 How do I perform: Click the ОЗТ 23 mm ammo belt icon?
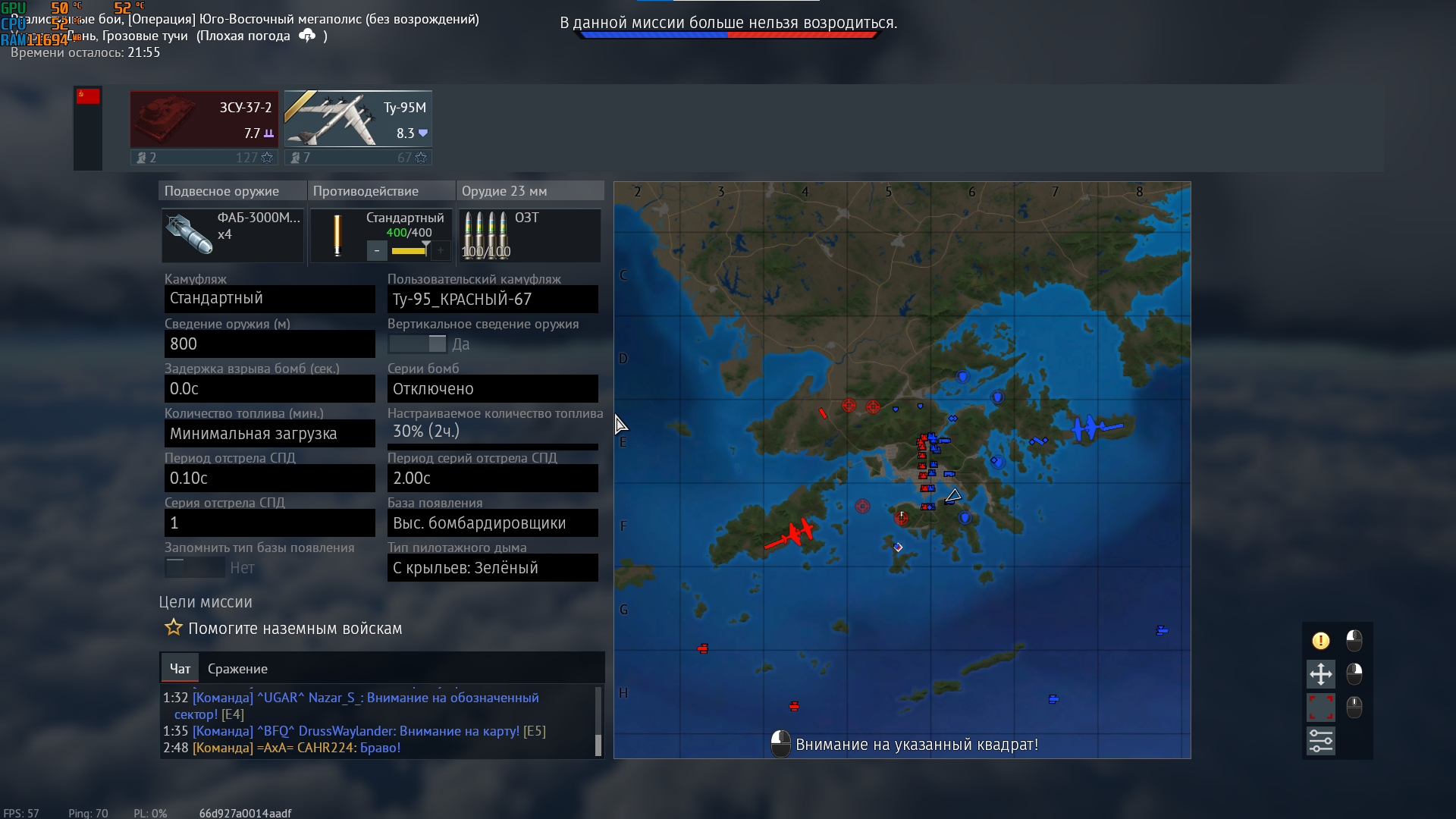(x=485, y=235)
